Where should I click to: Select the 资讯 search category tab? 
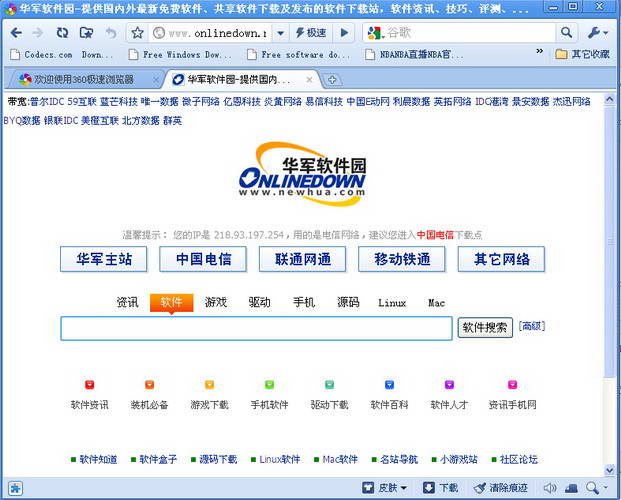pyautogui.click(x=128, y=303)
